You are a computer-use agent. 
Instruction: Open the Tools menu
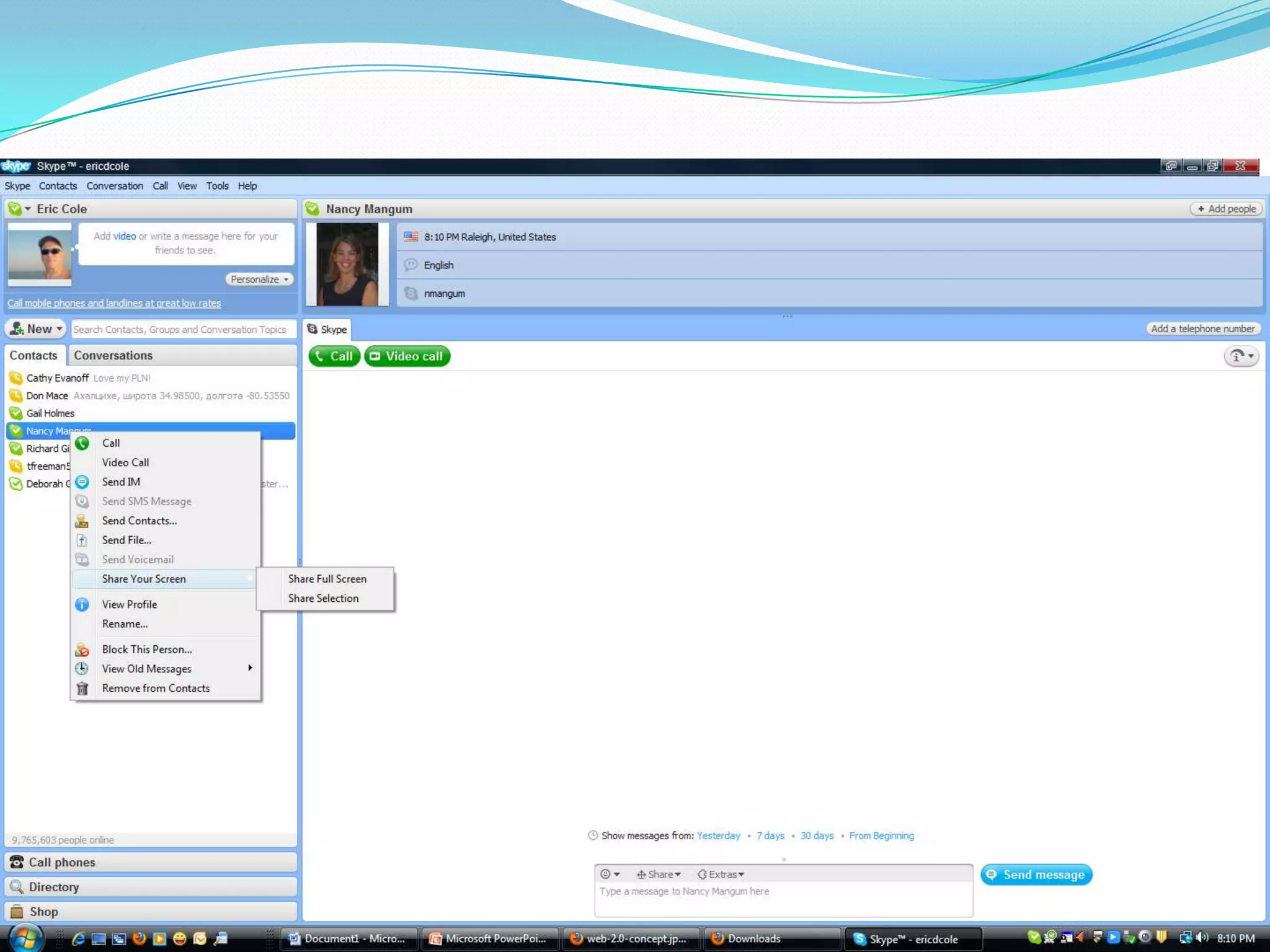(x=217, y=186)
